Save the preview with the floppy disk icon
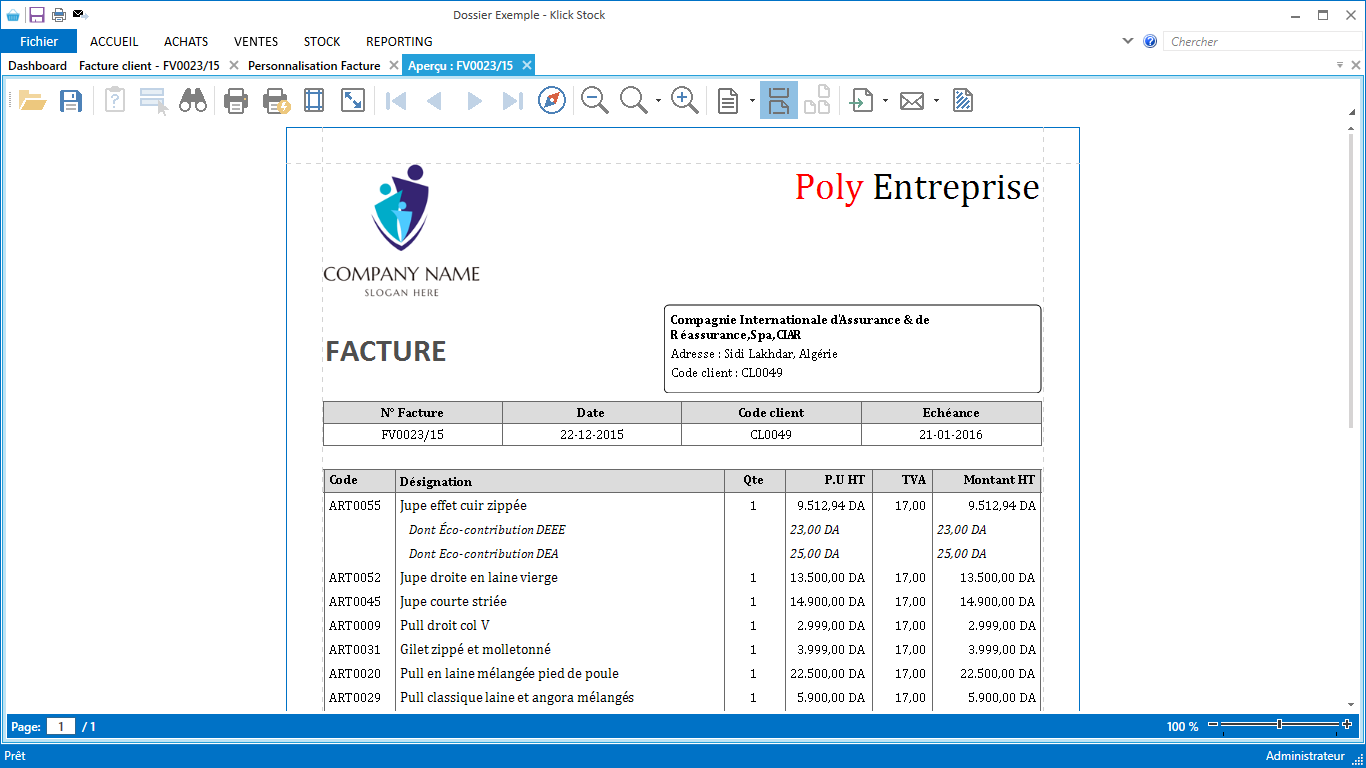The image size is (1366, 768). 71,101
